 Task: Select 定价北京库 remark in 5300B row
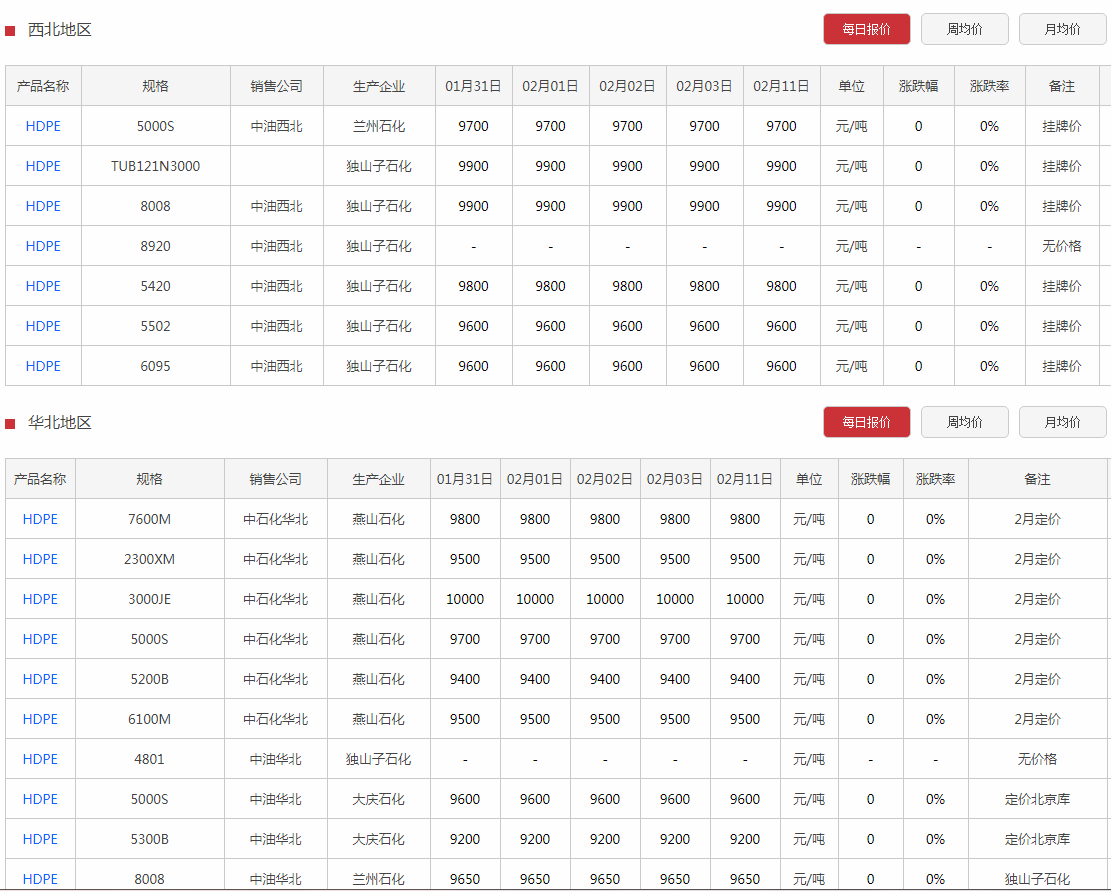[x=1037, y=839]
